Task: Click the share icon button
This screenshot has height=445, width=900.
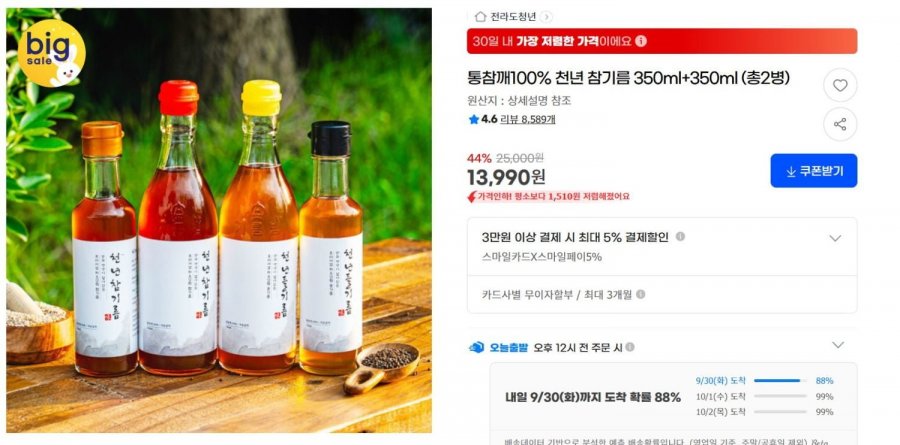Action: [840, 124]
